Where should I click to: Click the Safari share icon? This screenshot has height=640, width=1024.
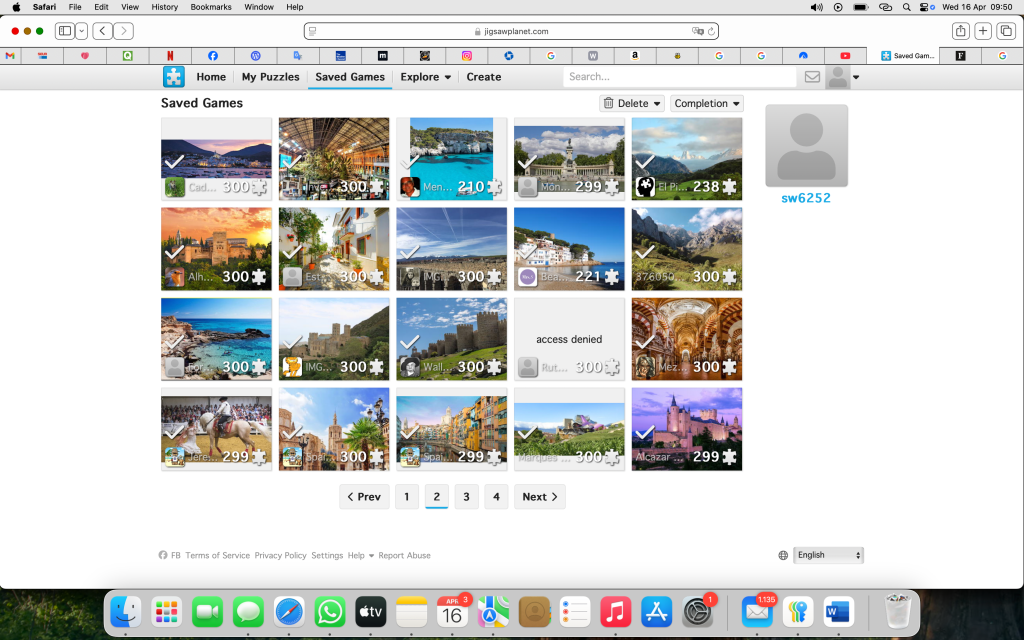960,31
